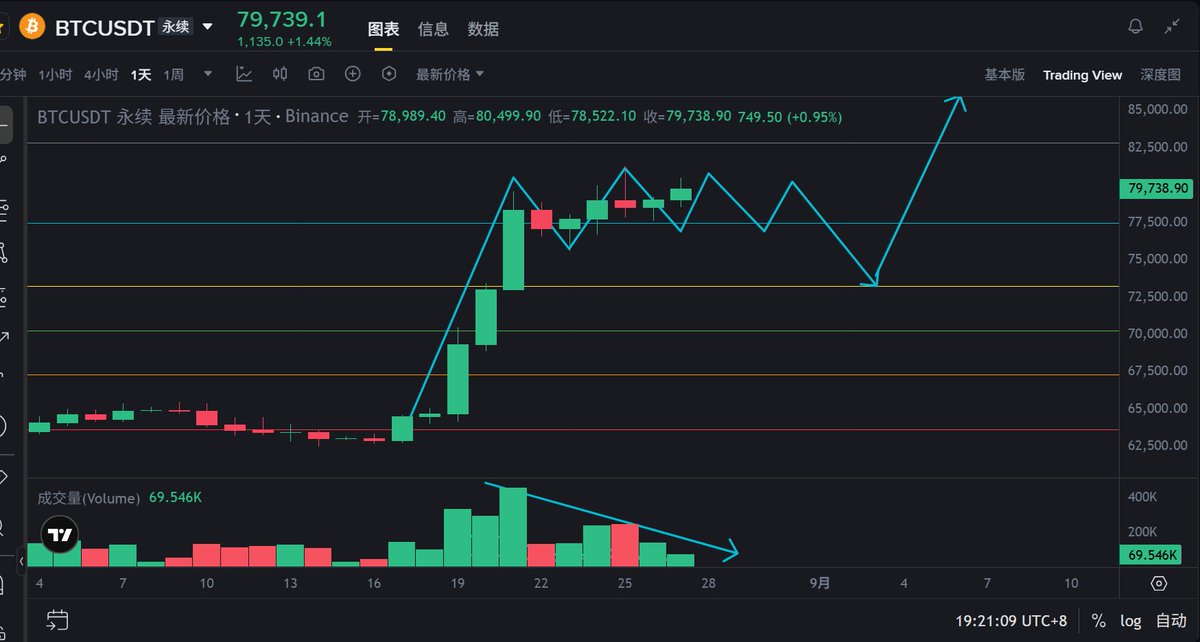Switch to the 深度图 depth view
This screenshot has width=1200, height=642.
tap(1160, 75)
